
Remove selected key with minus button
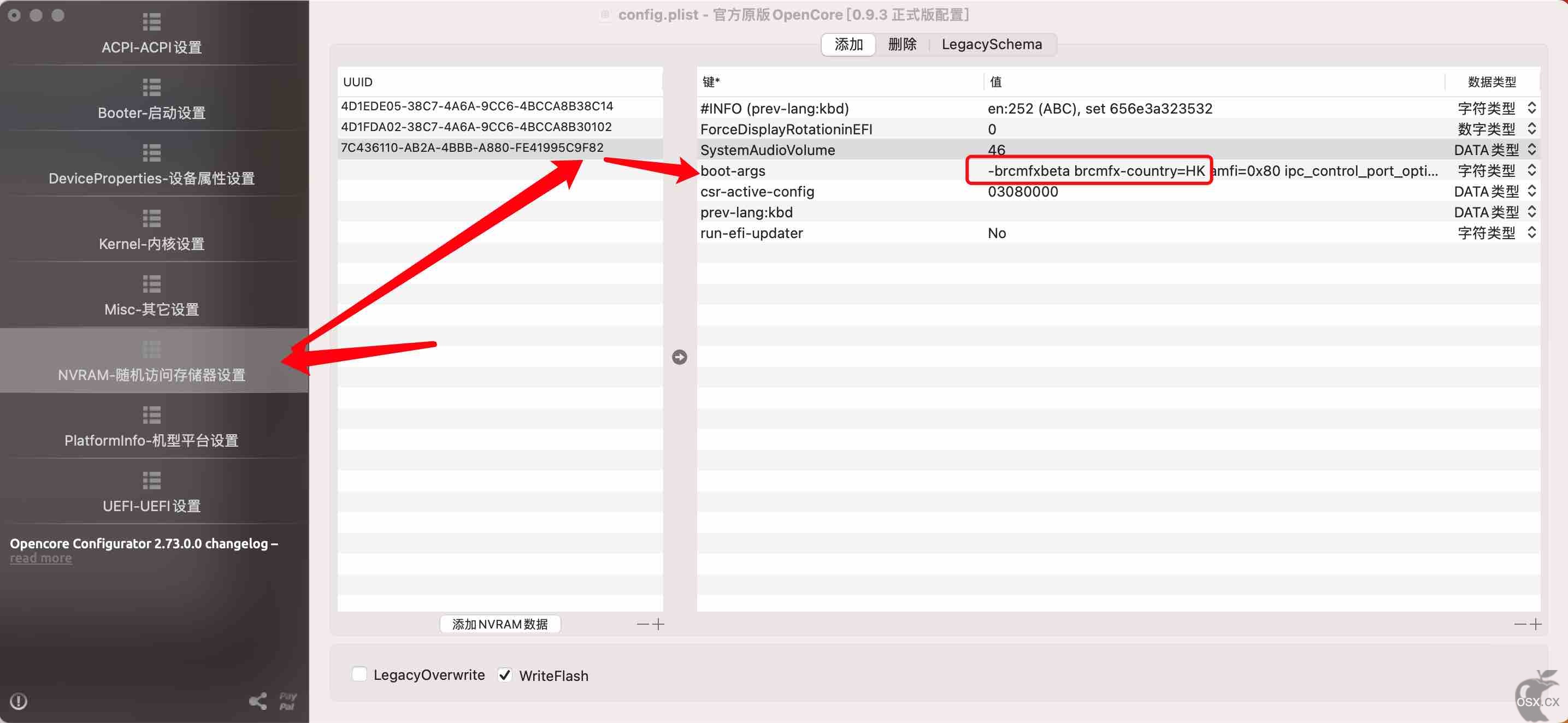pyautogui.click(x=1520, y=624)
